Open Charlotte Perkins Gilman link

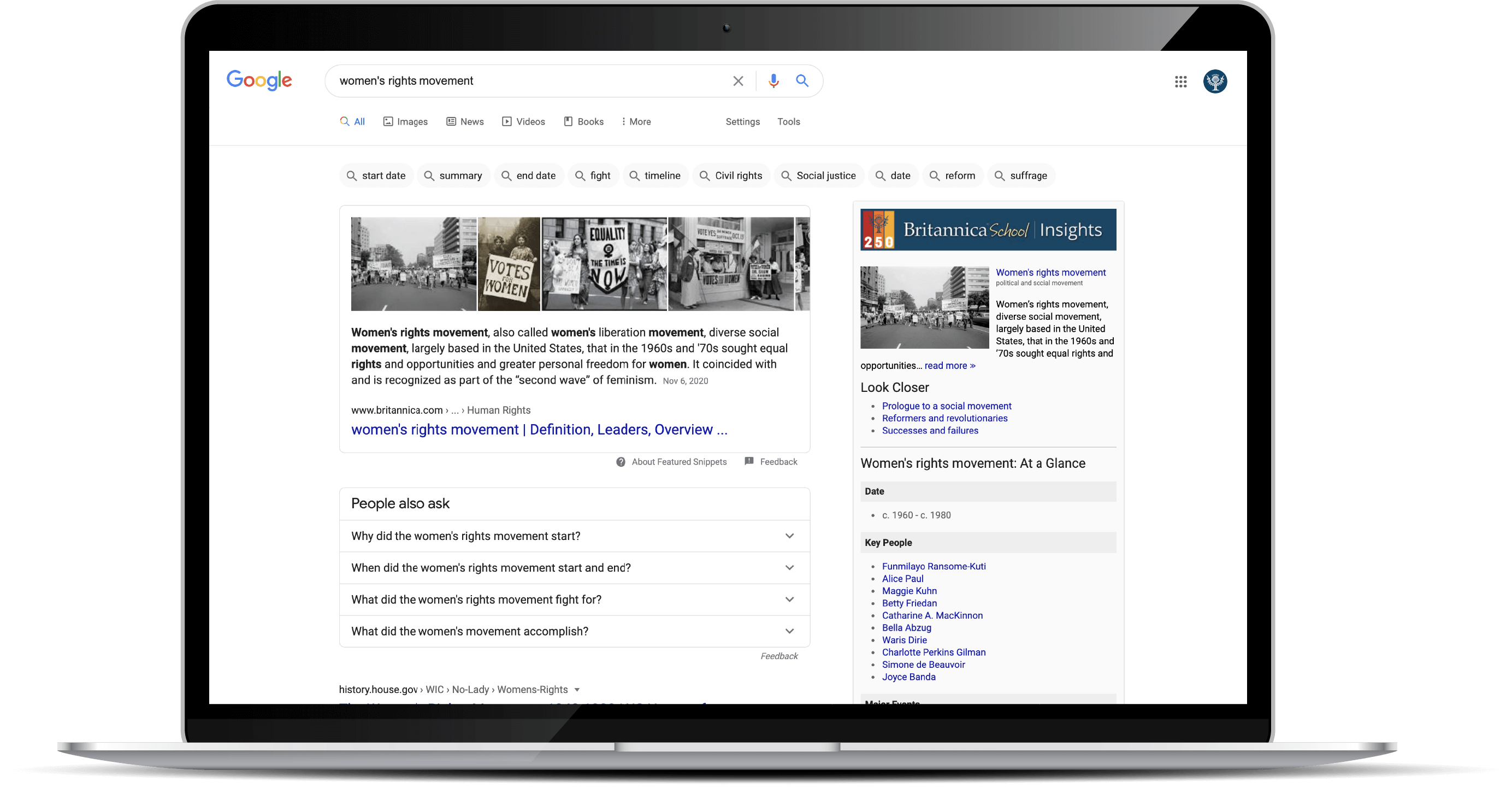click(934, 653)
